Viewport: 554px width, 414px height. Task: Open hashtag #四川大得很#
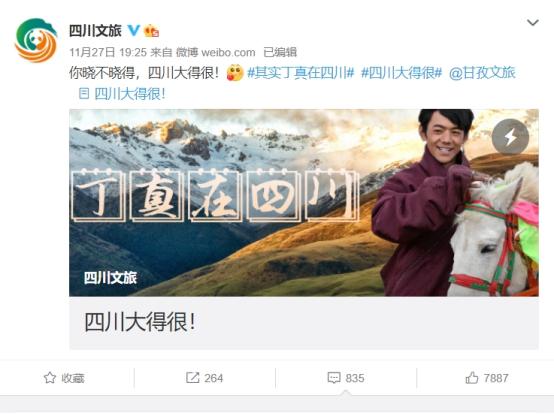401,73
